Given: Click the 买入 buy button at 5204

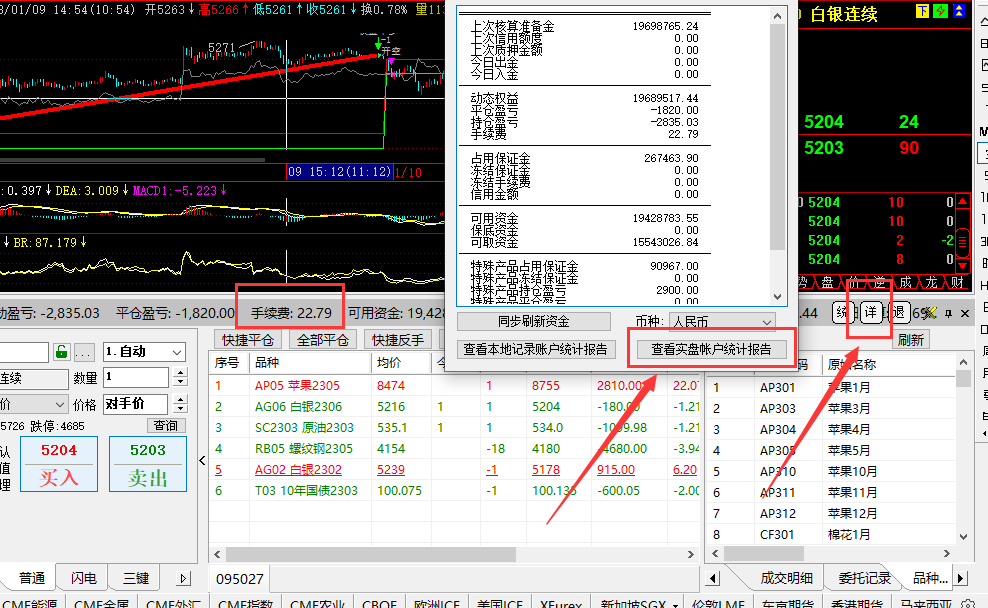Looking at the screenshot, I should [59, 463].
